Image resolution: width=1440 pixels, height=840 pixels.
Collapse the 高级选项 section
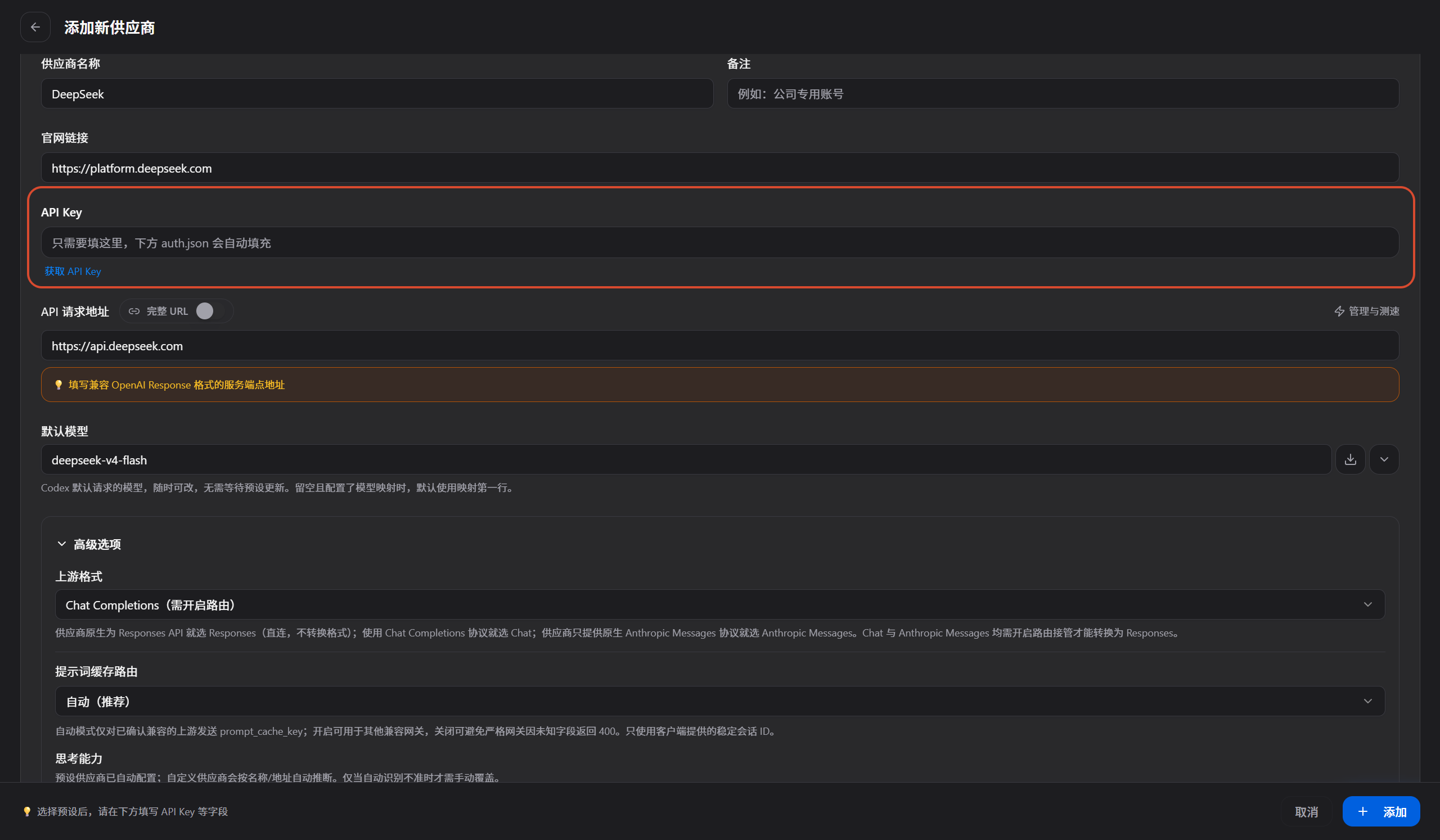pyautogui.click(x=88, y=544)
